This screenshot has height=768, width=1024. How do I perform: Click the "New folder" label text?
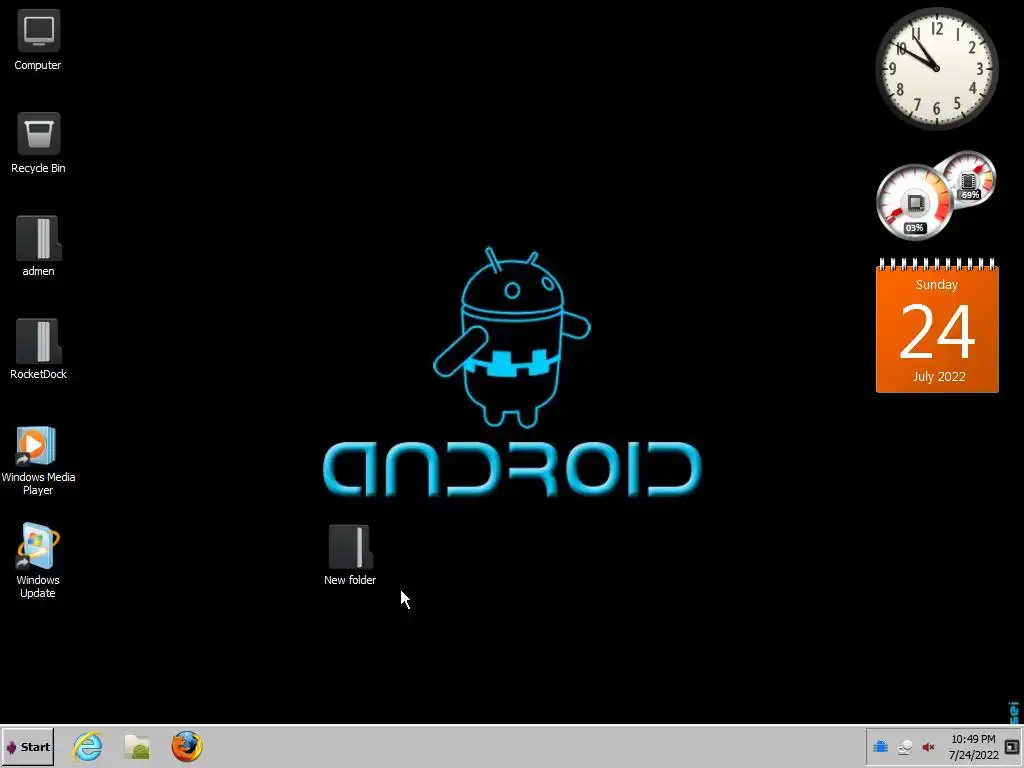pyautogui.click(x=350, y=580)
